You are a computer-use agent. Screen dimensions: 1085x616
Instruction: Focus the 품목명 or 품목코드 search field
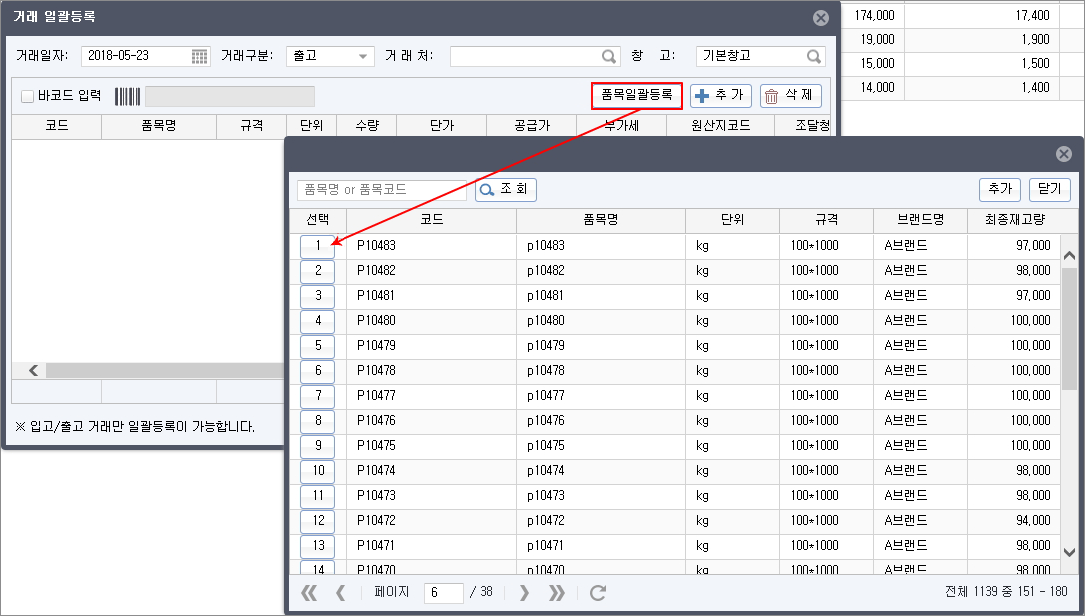tap(382, 190)
